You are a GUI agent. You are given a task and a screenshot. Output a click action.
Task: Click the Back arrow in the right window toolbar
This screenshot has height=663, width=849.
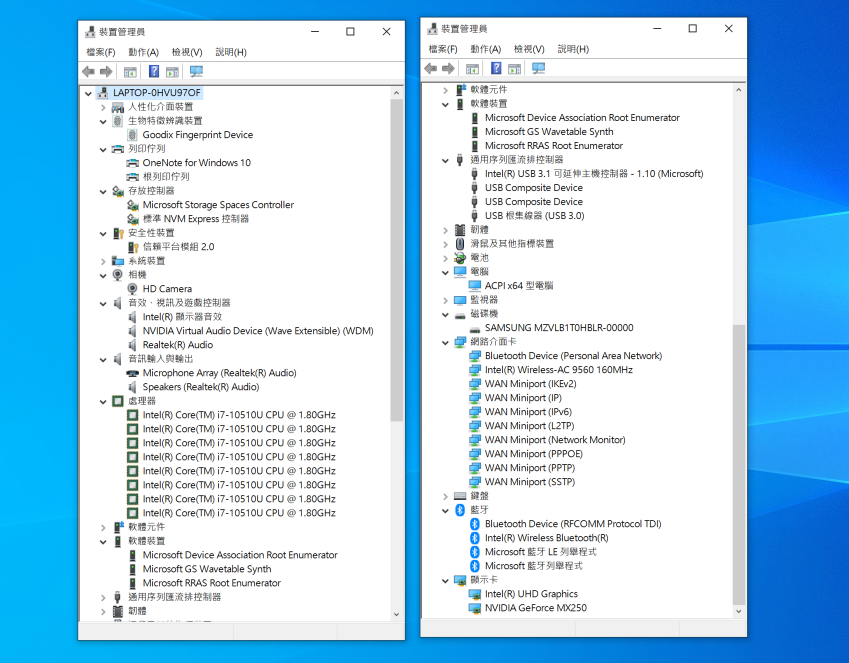pos(430,68)
